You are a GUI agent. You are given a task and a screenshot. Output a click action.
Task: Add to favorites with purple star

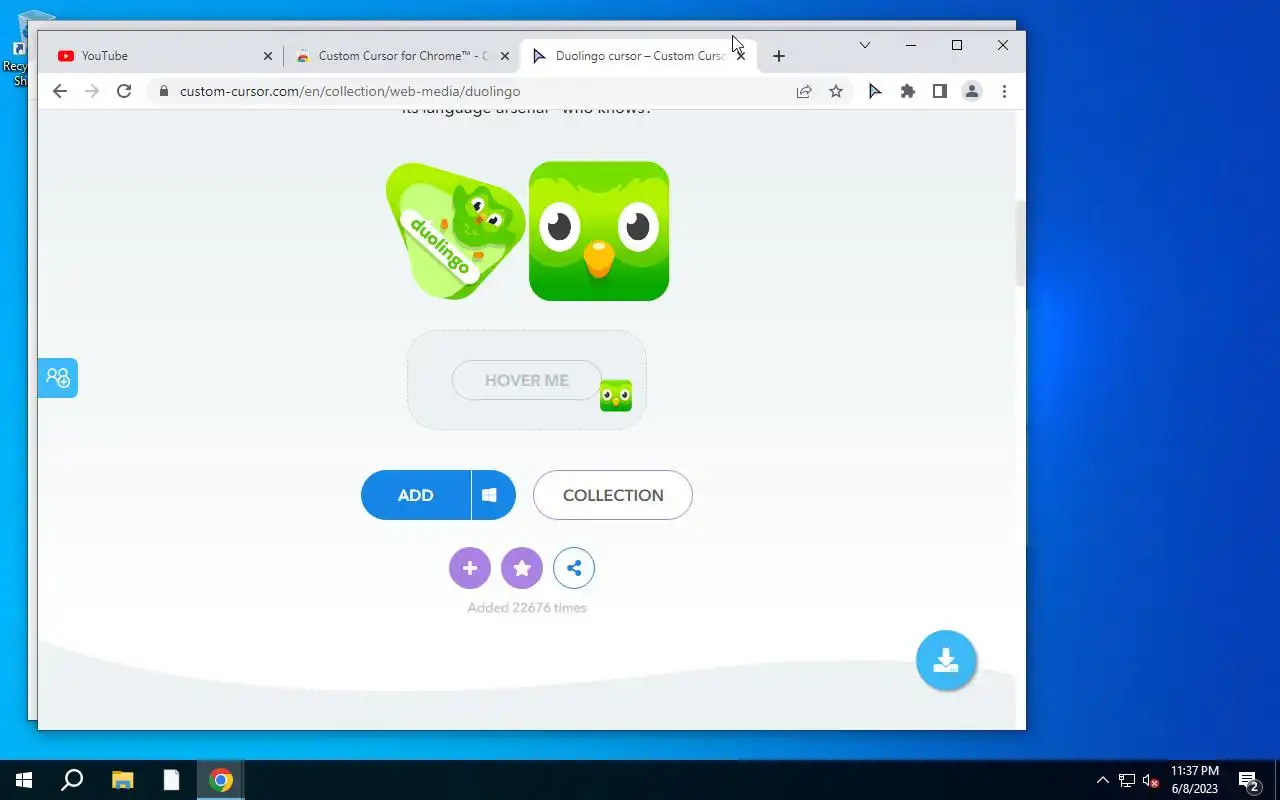point(522,568)
